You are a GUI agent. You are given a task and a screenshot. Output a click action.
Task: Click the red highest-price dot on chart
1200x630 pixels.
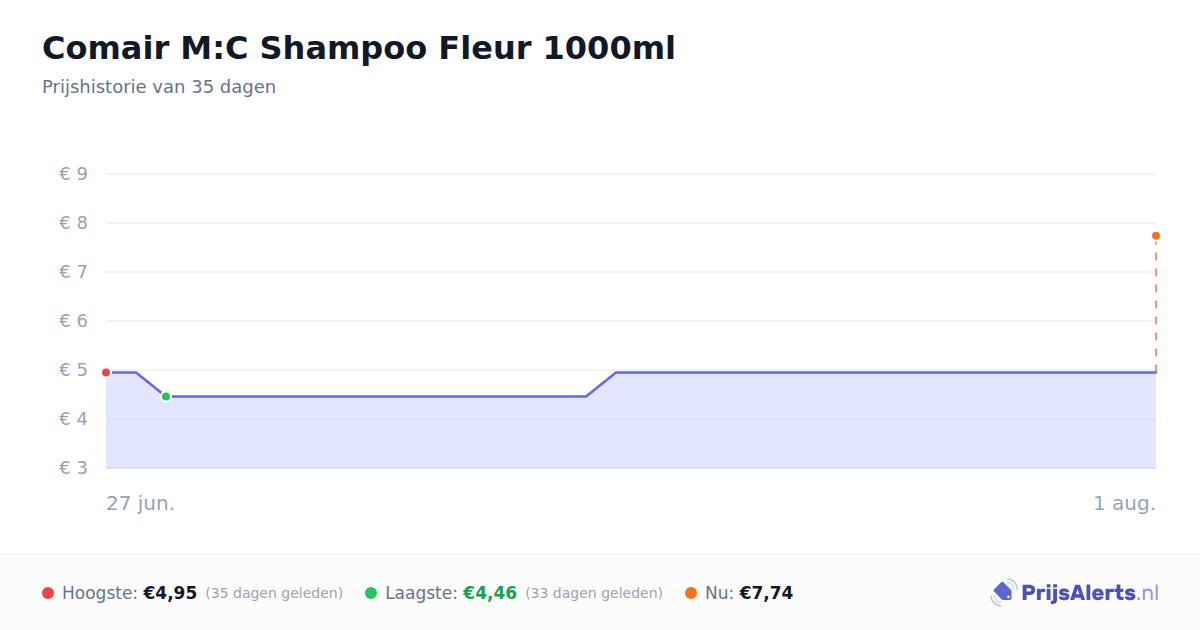[x=106, y=372]
